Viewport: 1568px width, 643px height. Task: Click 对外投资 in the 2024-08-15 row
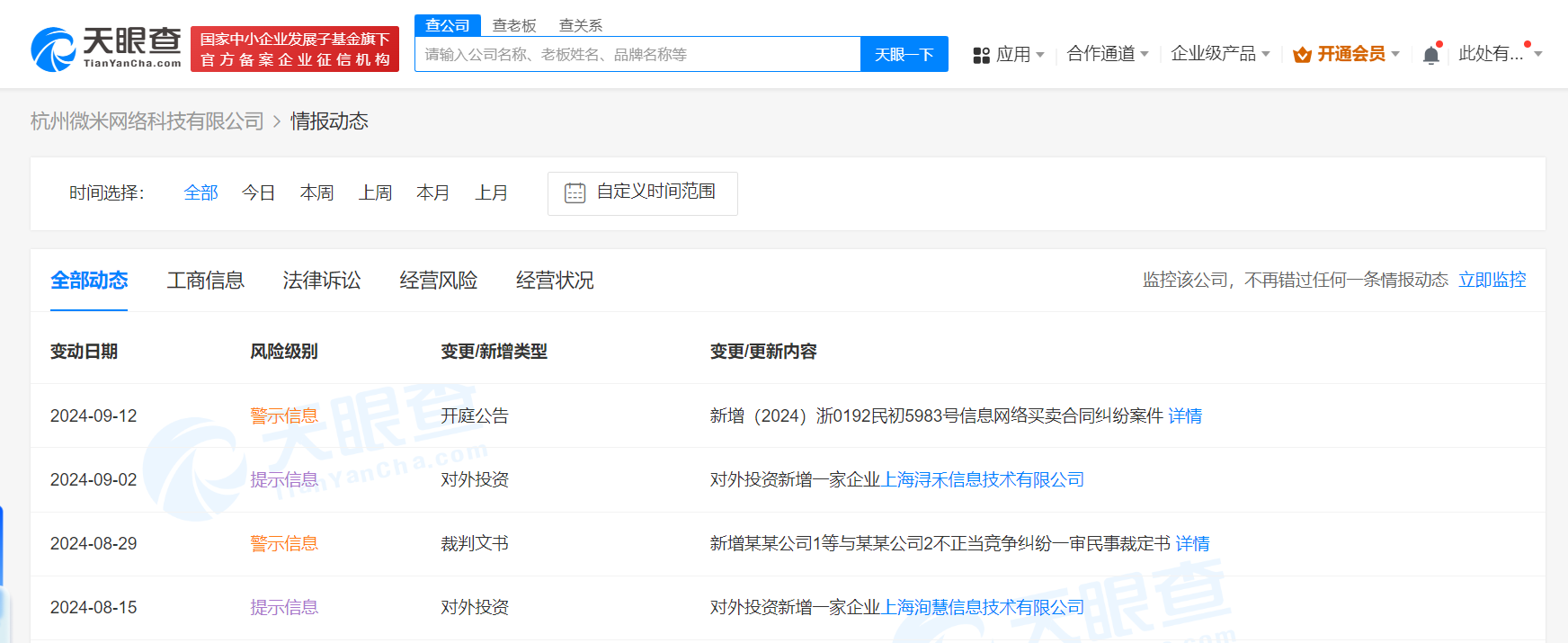(475, 607)
